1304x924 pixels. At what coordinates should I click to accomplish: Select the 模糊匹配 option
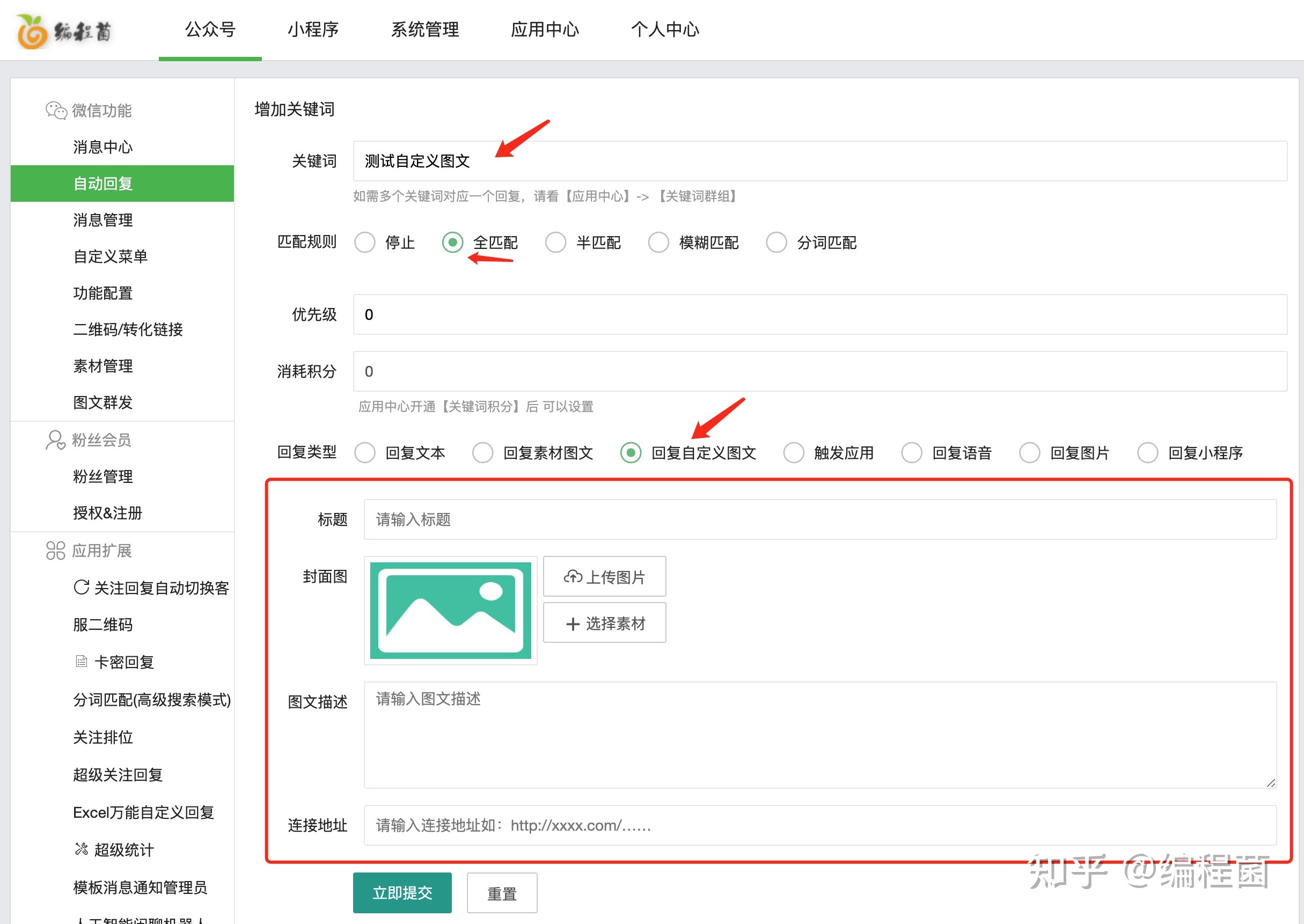pos(658,243)
